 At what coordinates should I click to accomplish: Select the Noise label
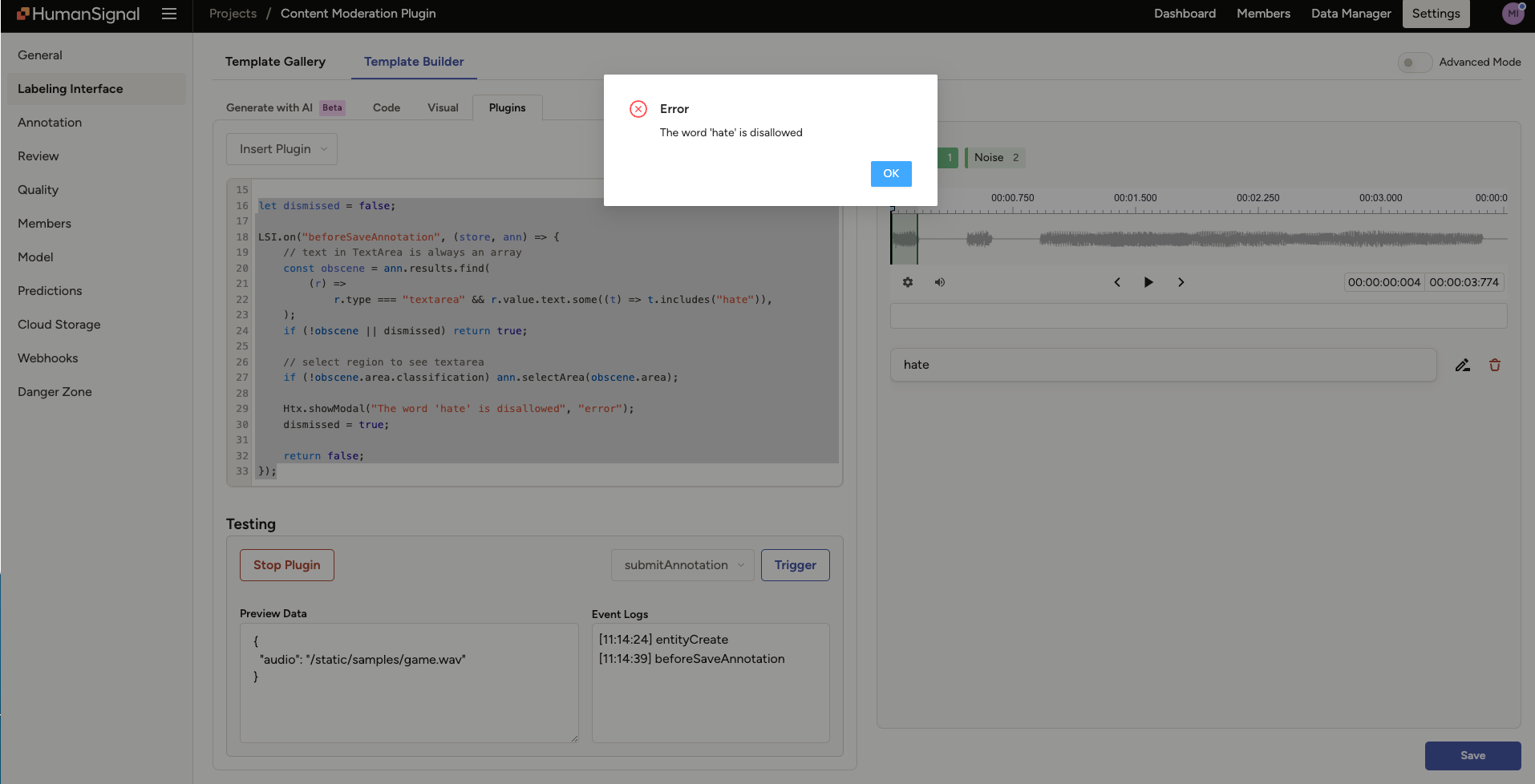995,158
